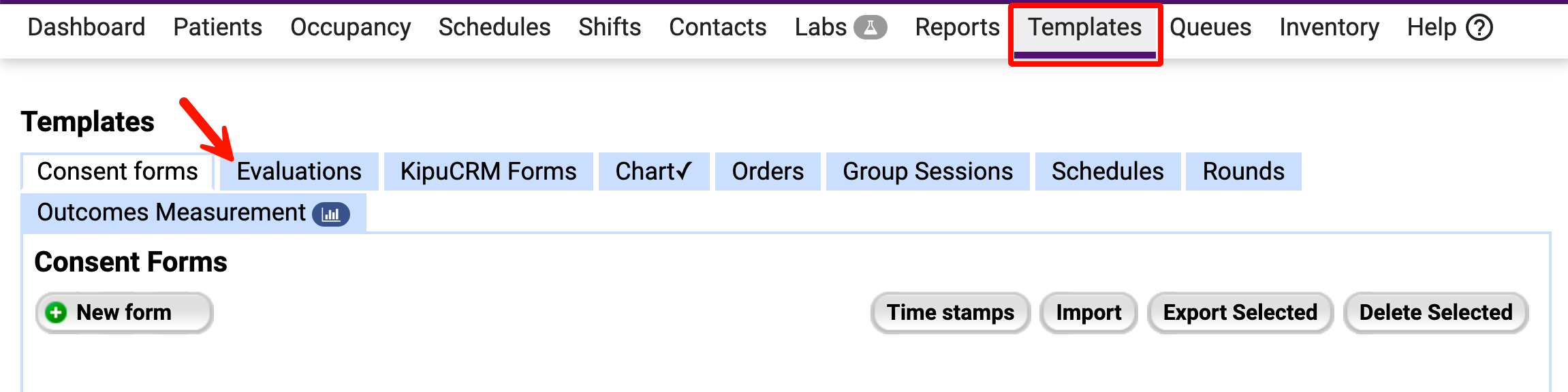Open the Rounds tab
The image size is (1568, 392).
pos(1243,171)
